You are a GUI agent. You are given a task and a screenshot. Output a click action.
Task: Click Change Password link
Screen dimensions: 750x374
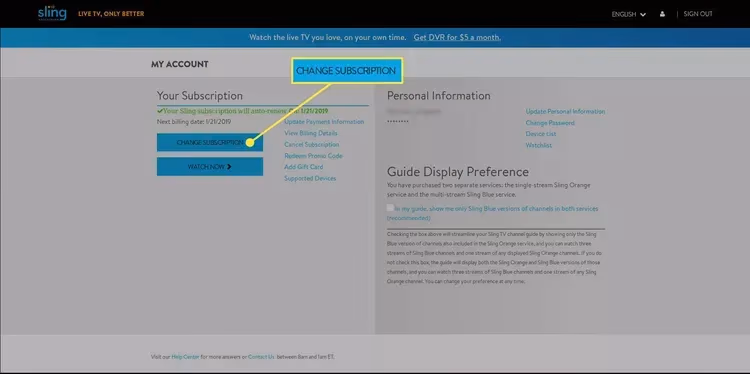pos(550,123)
